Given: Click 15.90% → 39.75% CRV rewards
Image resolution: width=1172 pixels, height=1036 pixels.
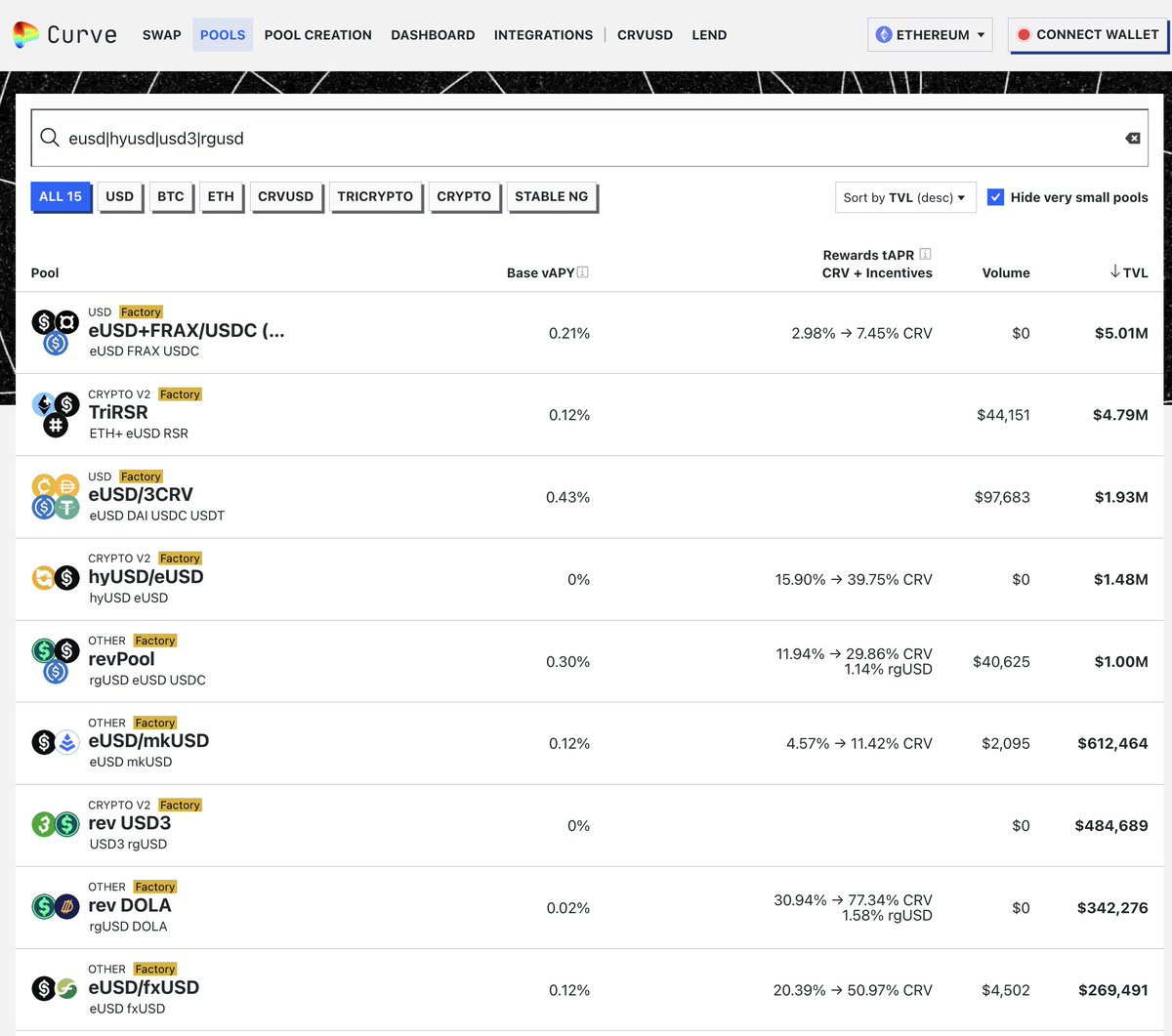Looking at the screenshot, I should pos(854,579).
